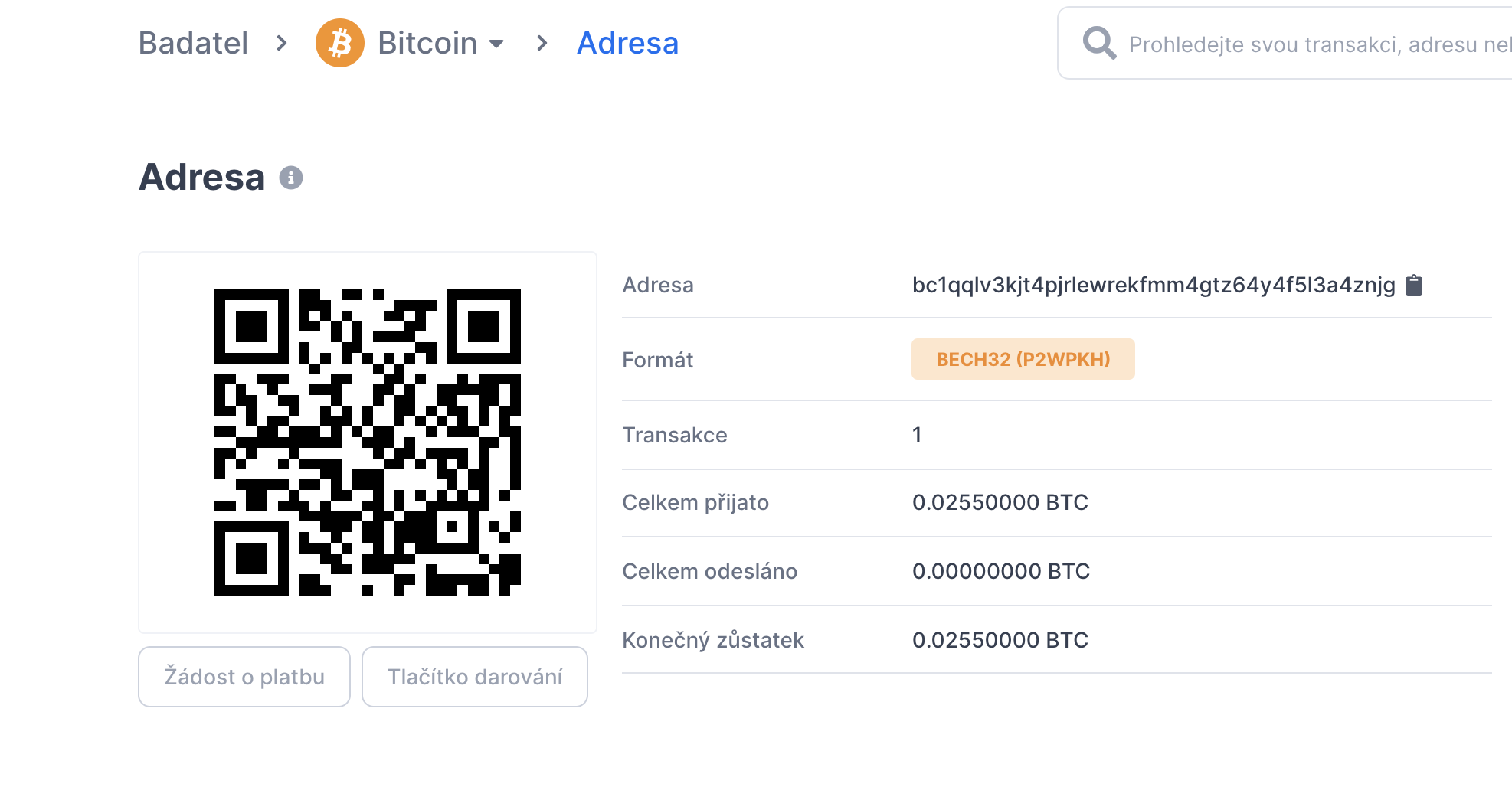Click the search magnifier icon
Viewport: 1512px width, 787px height.
[x=1099, y=43]
